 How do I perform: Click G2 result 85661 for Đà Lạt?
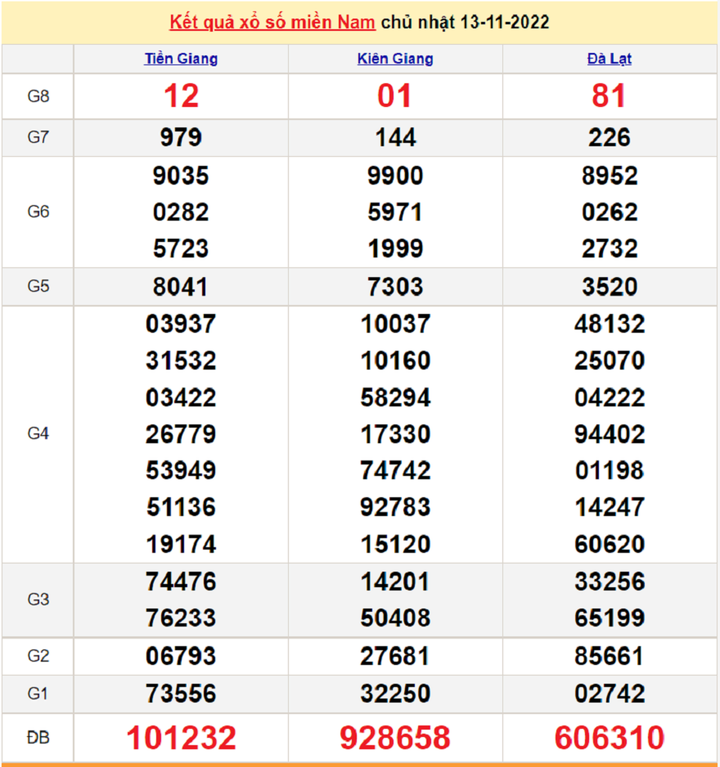[x=609, y=656]
